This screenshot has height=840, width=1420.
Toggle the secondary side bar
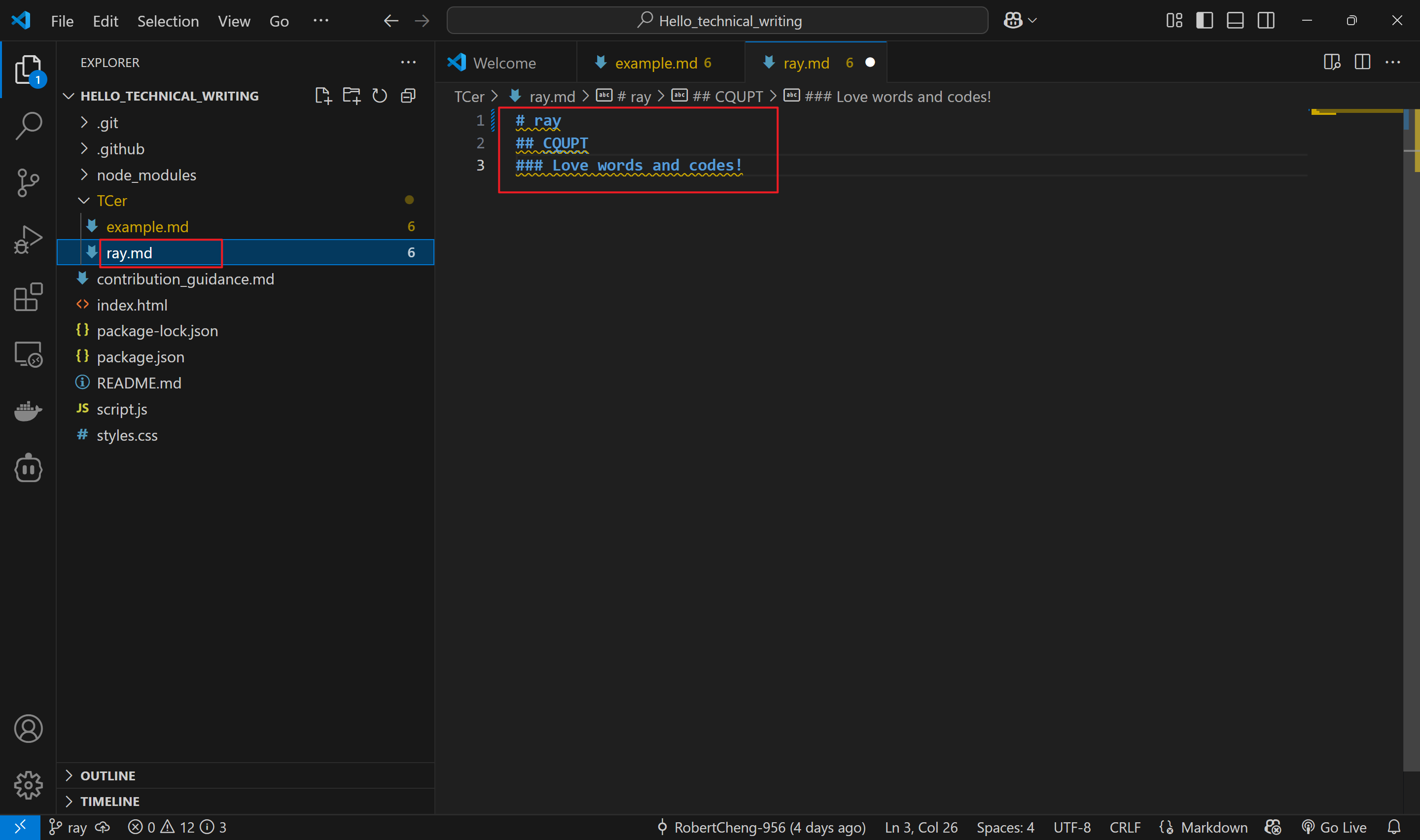pos(1266,21)
